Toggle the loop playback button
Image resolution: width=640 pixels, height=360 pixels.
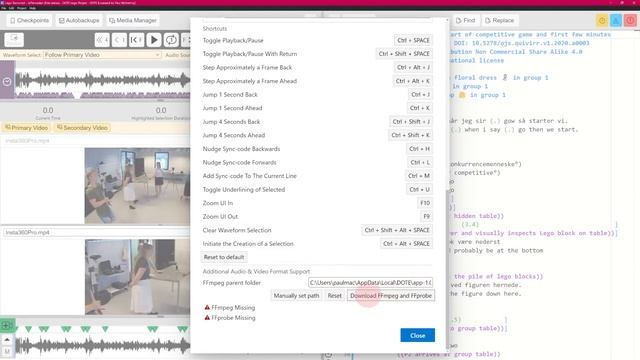pyautogui.click(x=171, y=40)
